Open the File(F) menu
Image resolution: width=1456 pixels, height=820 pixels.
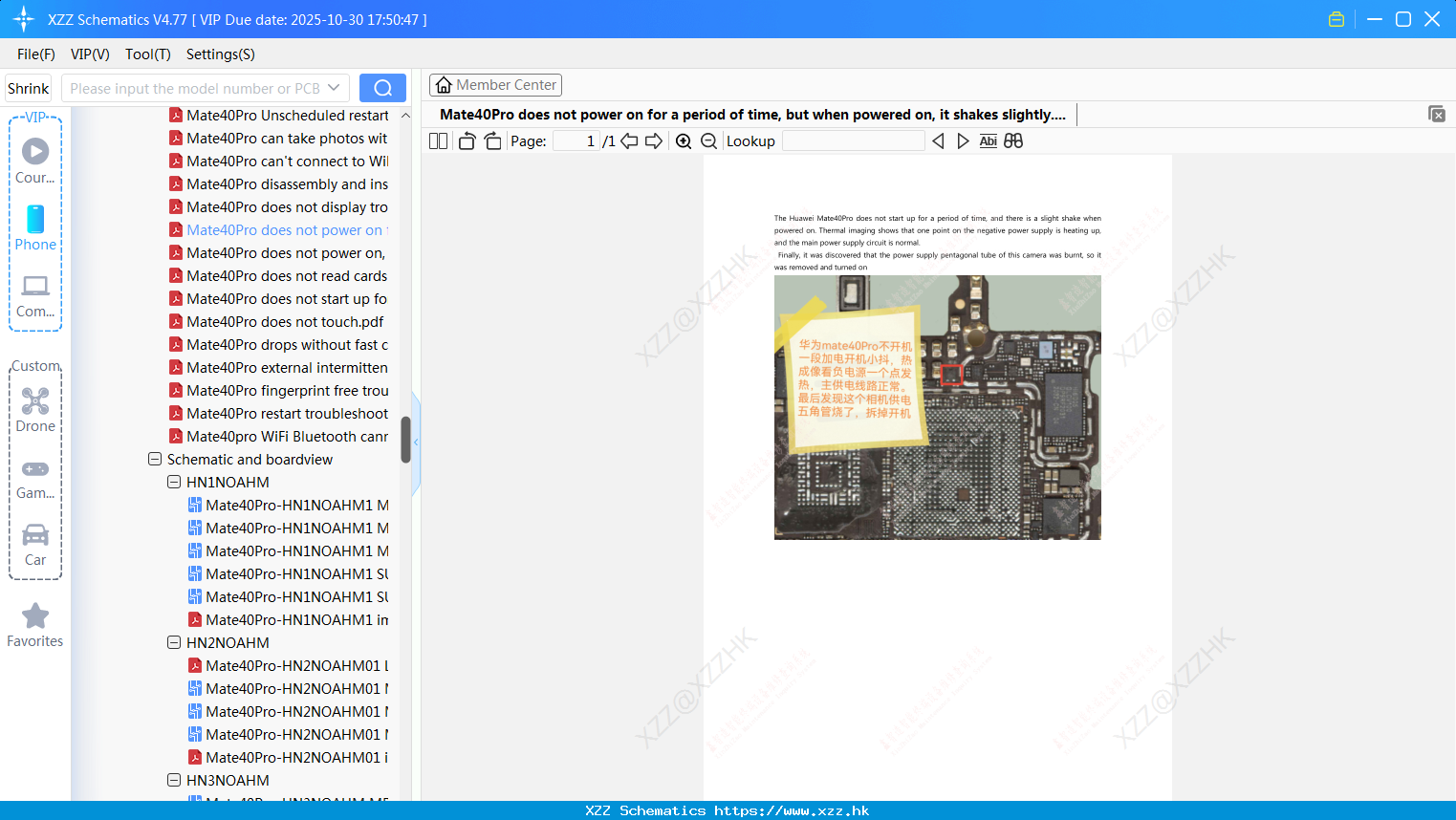click(36, 54)
